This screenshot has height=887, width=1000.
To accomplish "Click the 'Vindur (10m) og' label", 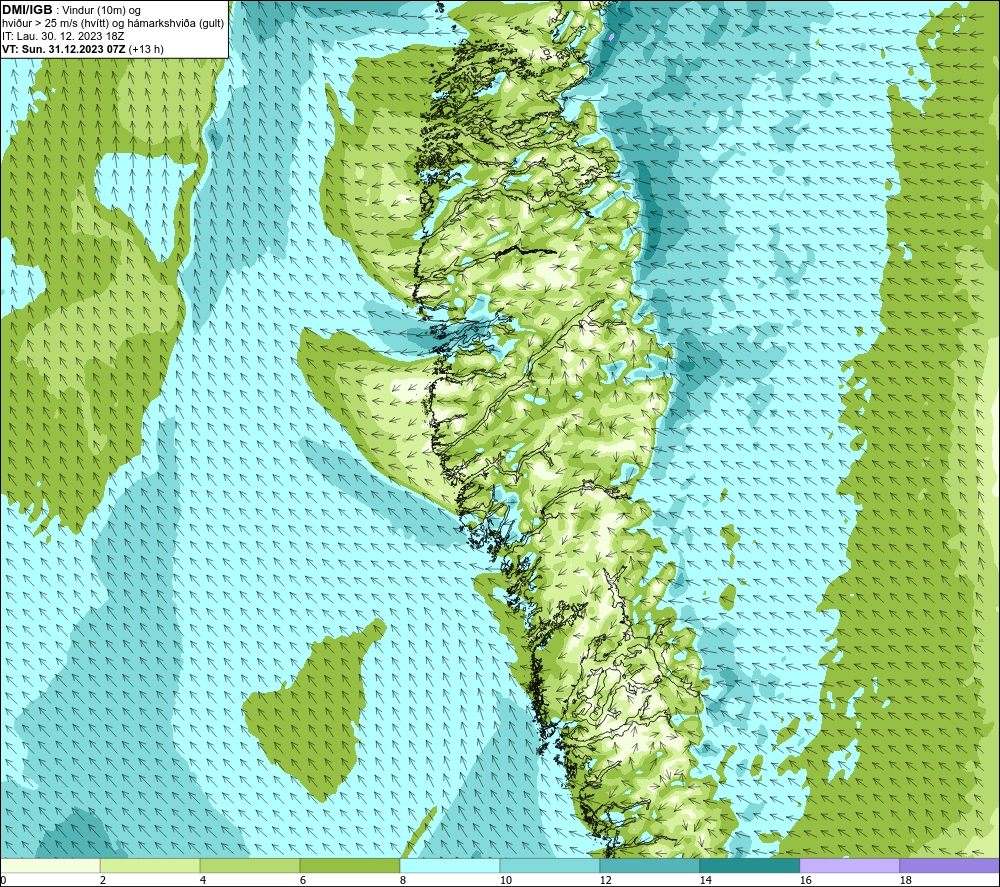I will tap(101, 10).
